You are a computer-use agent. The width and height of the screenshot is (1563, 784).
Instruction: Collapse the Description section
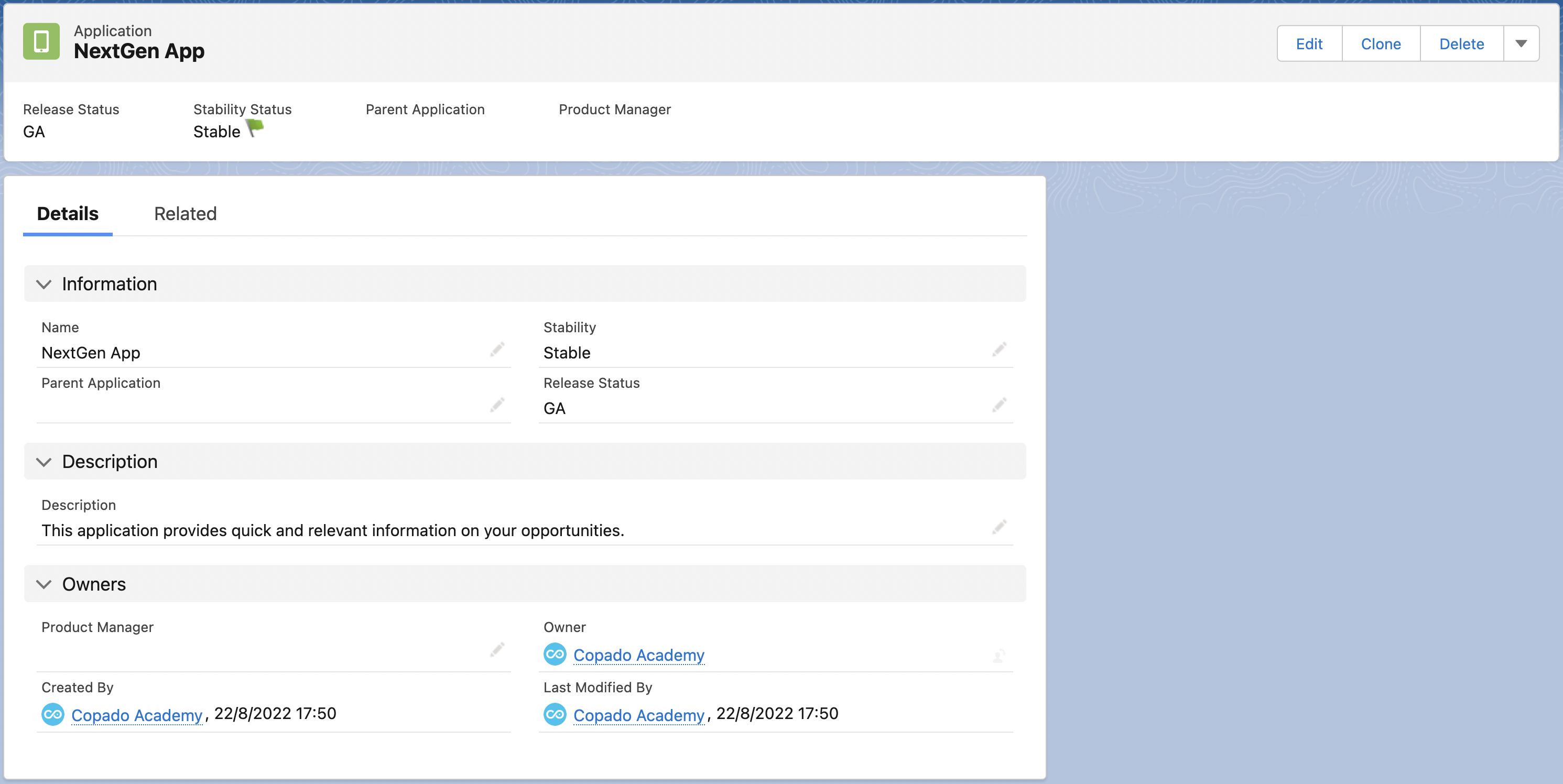point(44,462)
